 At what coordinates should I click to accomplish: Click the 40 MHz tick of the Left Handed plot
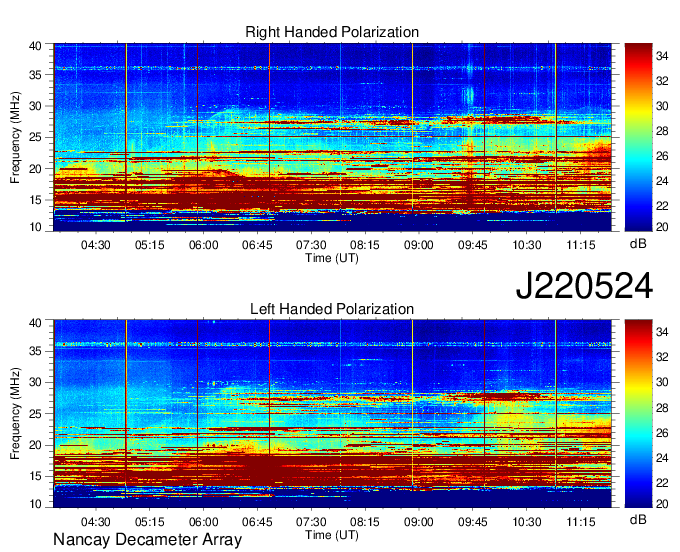(x=35, y=323)
